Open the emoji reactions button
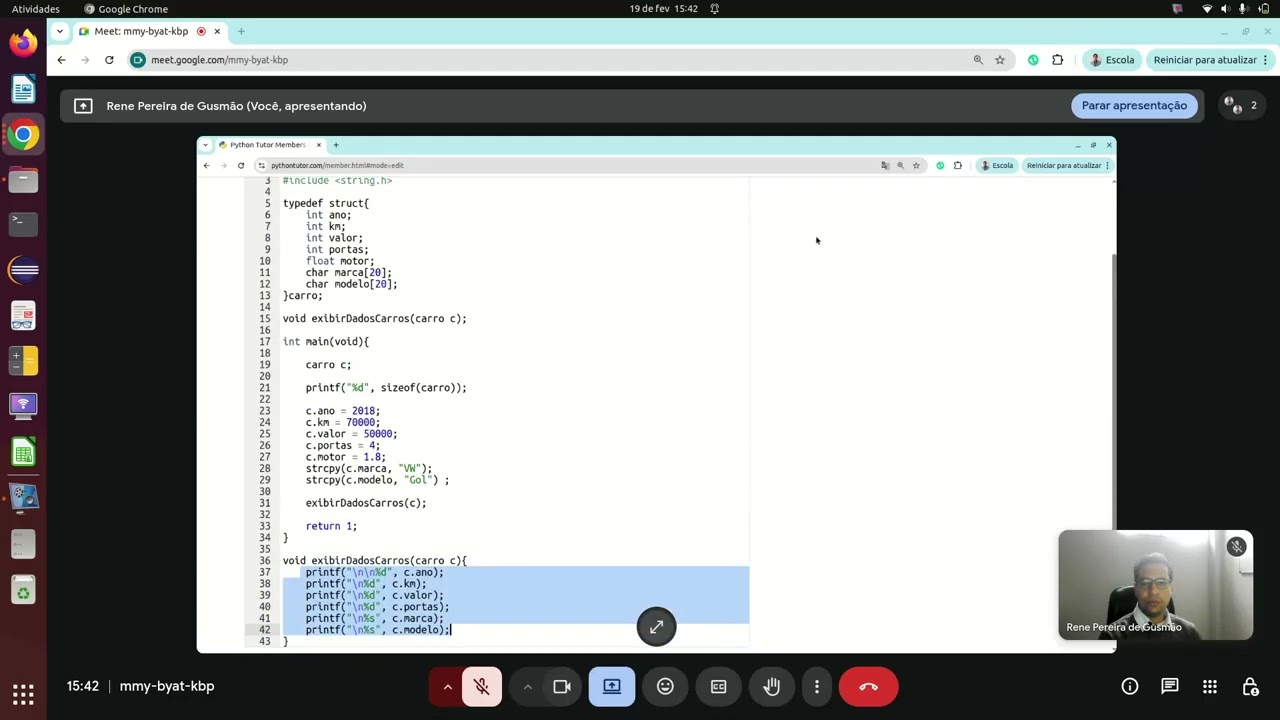This screenshot has height=720, width=1280. [665, 686]
